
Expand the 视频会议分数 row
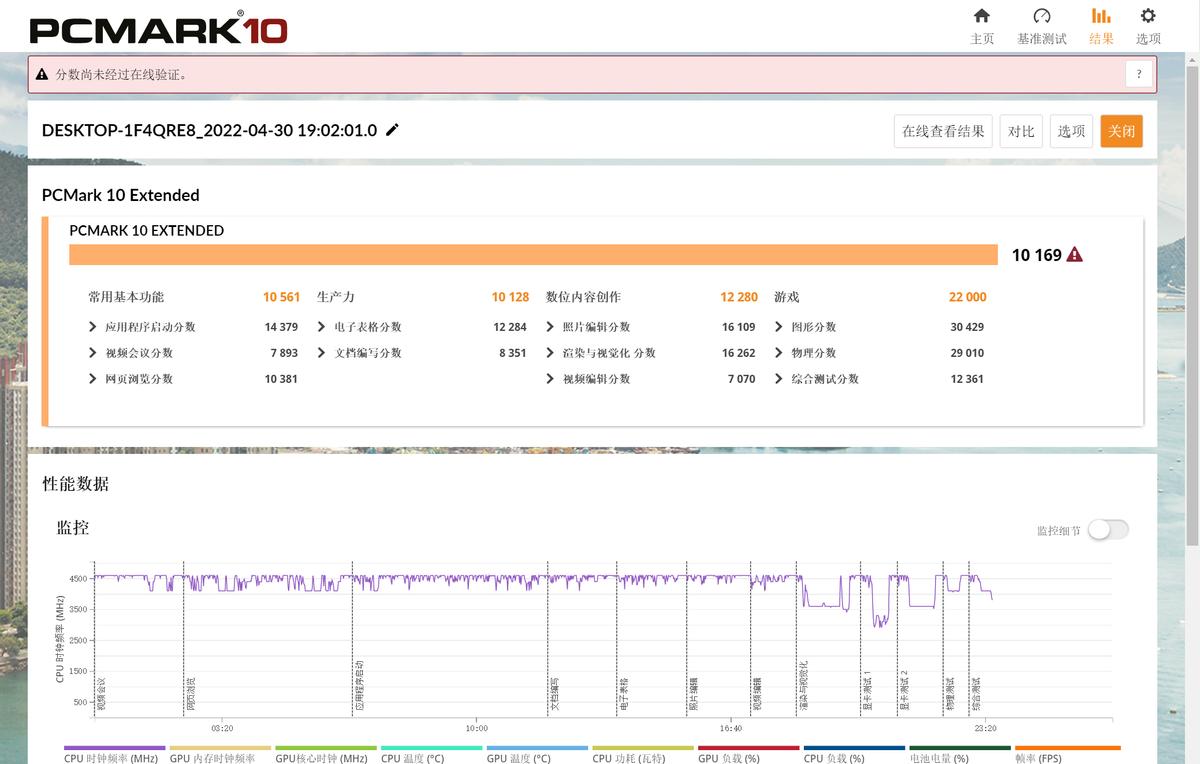pos(93,353)
